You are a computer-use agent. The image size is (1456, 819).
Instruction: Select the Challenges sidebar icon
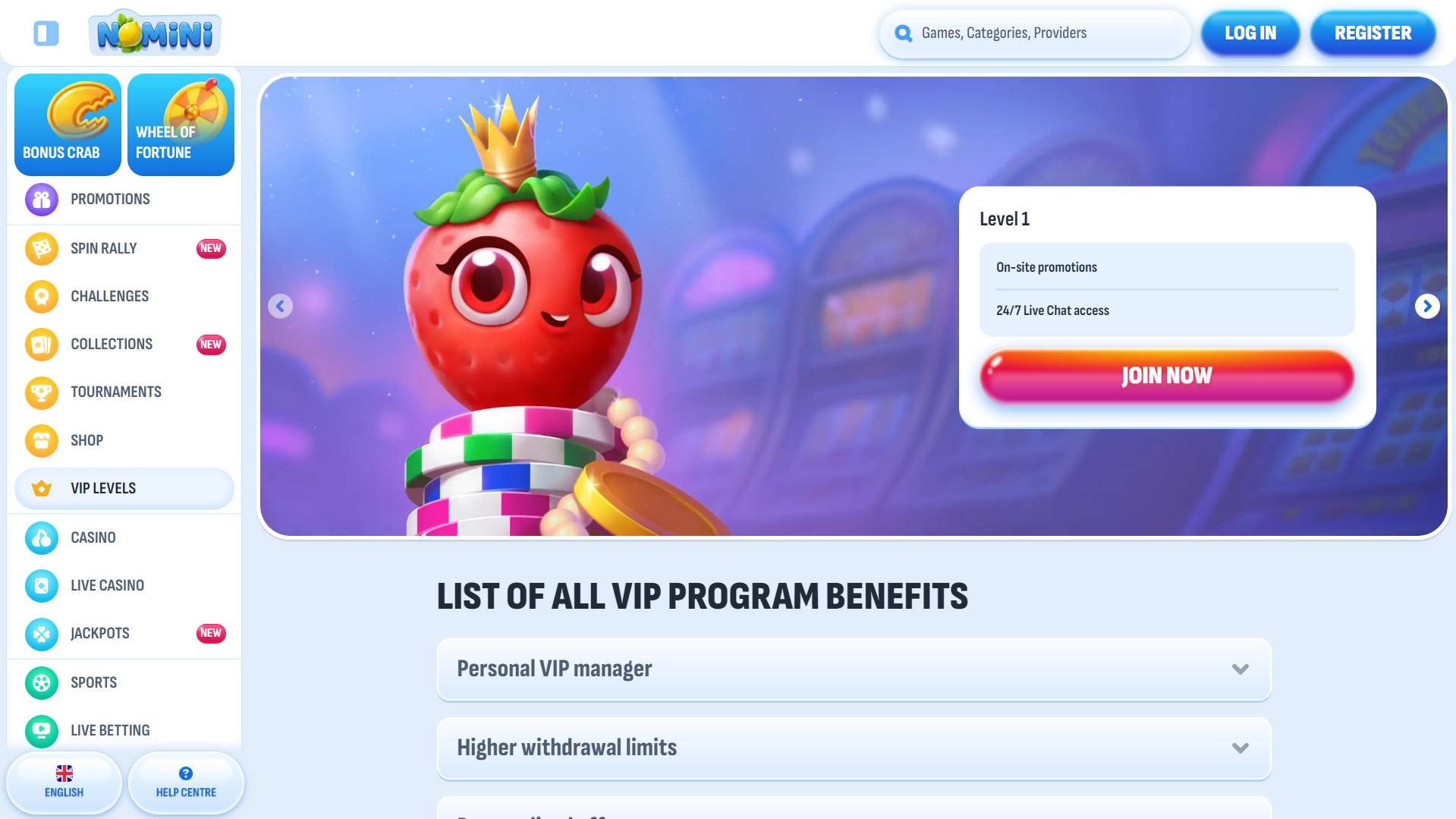click(x=42, y=296)
